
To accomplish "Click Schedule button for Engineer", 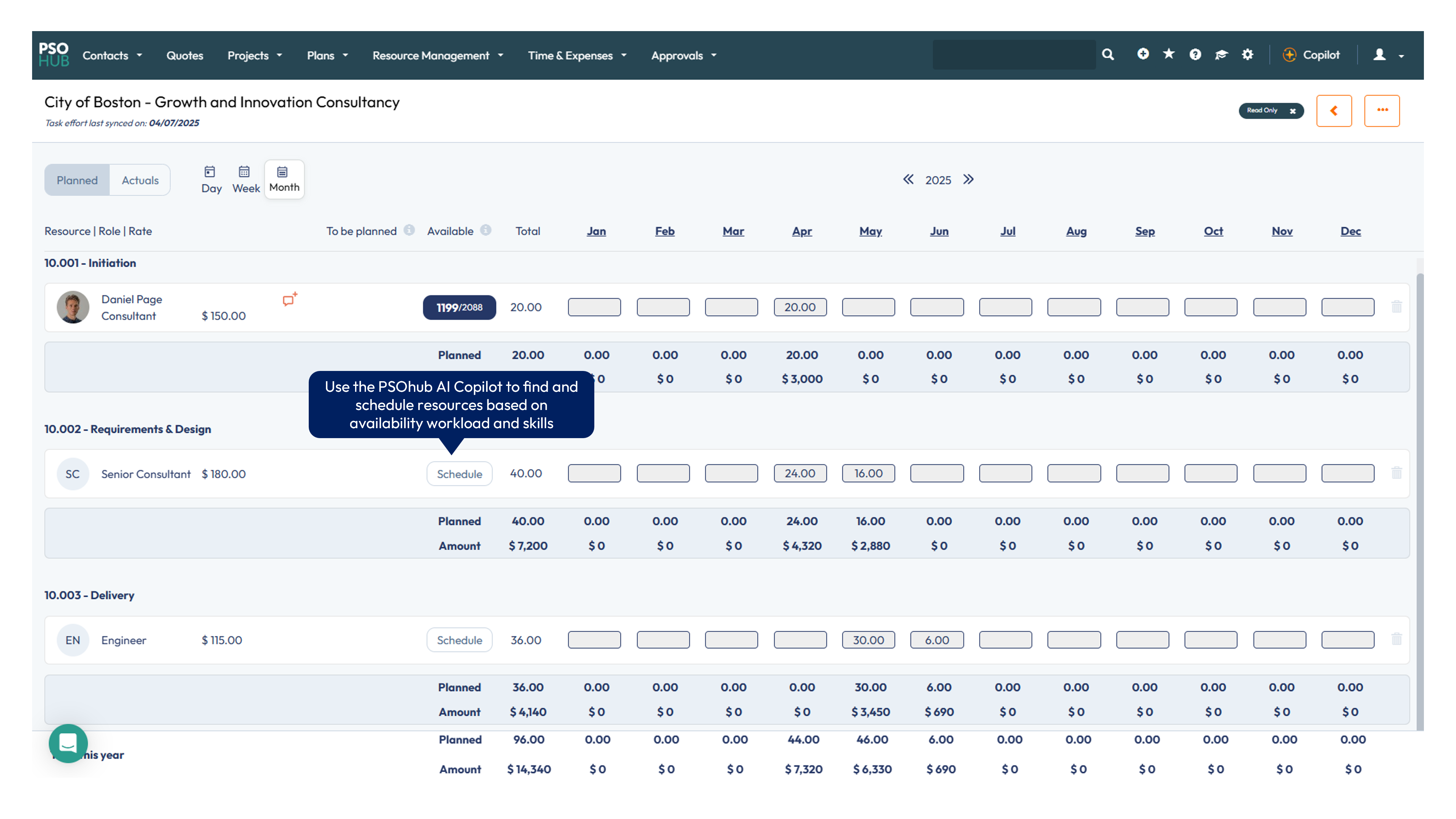I will [x=459, y=640].
